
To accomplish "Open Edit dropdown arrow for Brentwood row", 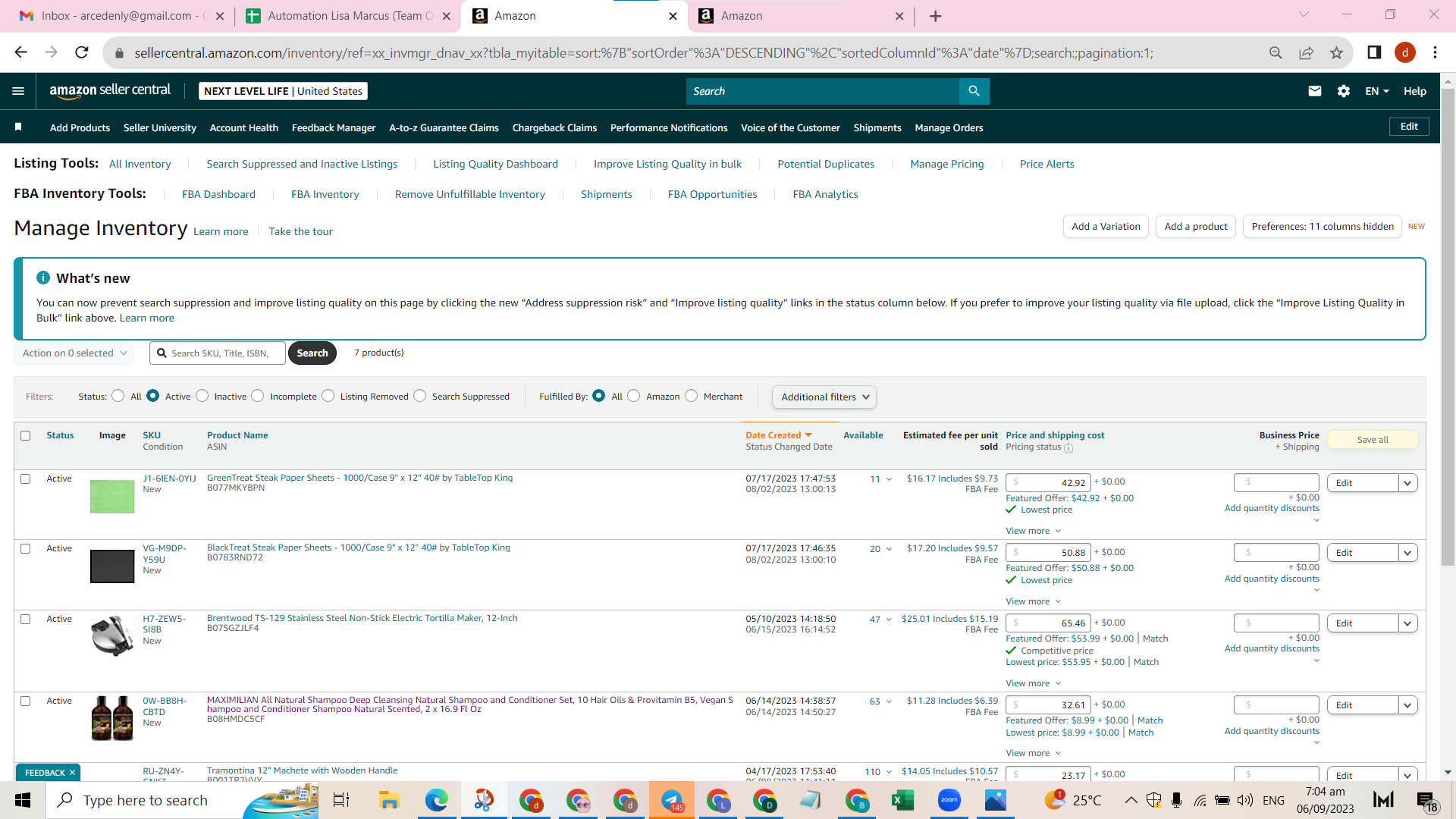I will (1408, 623).
